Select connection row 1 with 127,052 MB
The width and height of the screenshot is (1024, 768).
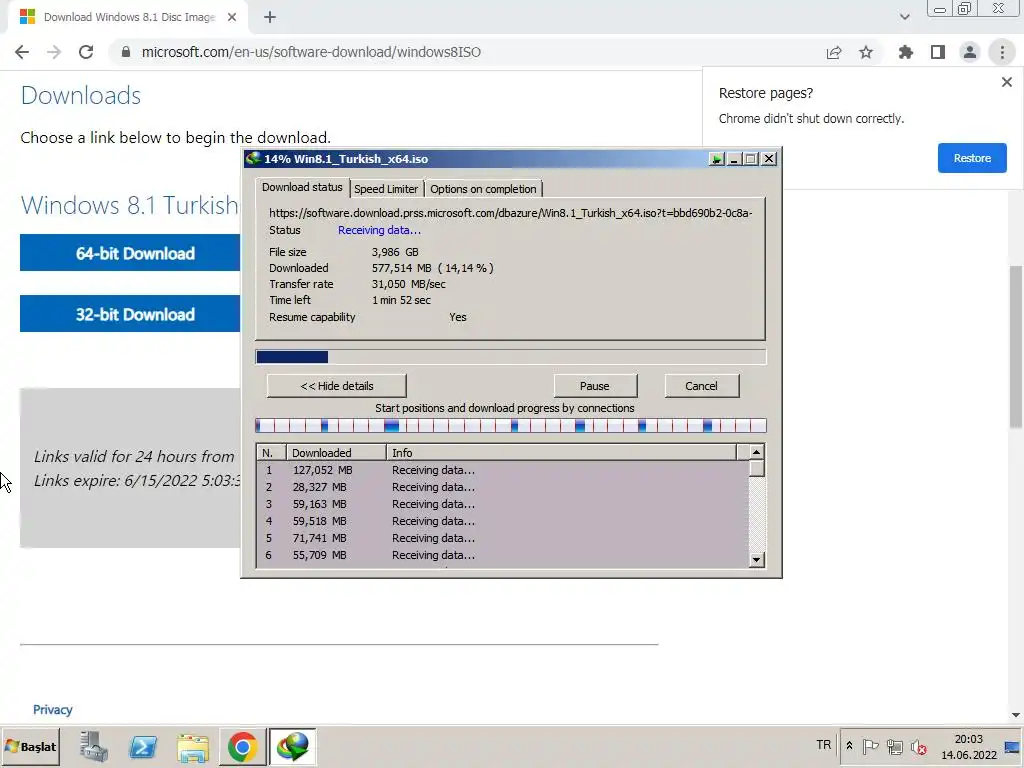click(502, 470)
